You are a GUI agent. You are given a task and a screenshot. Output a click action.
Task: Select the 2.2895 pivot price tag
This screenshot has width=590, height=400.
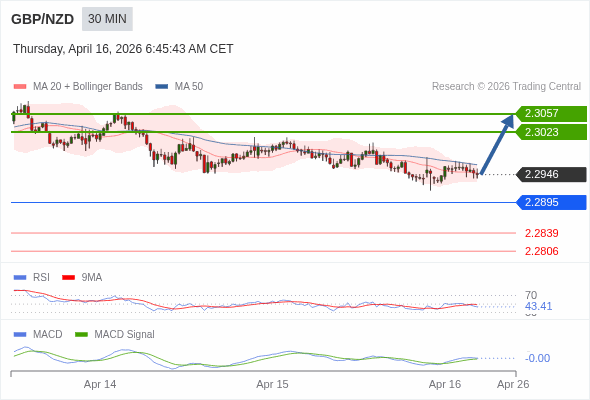click(551, 202)
